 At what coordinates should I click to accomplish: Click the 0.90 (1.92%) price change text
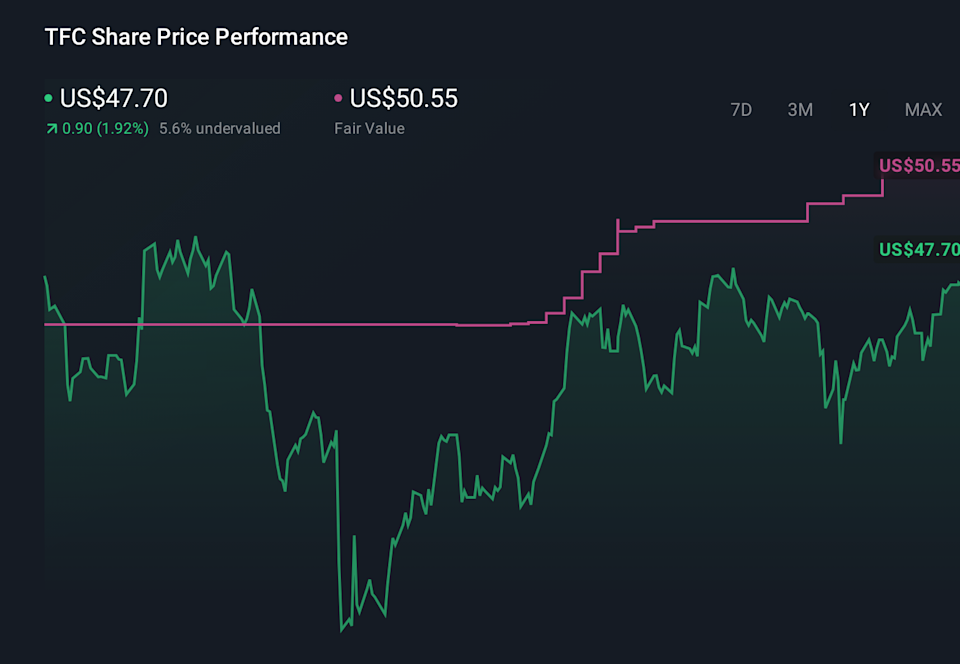coord(105,128)
